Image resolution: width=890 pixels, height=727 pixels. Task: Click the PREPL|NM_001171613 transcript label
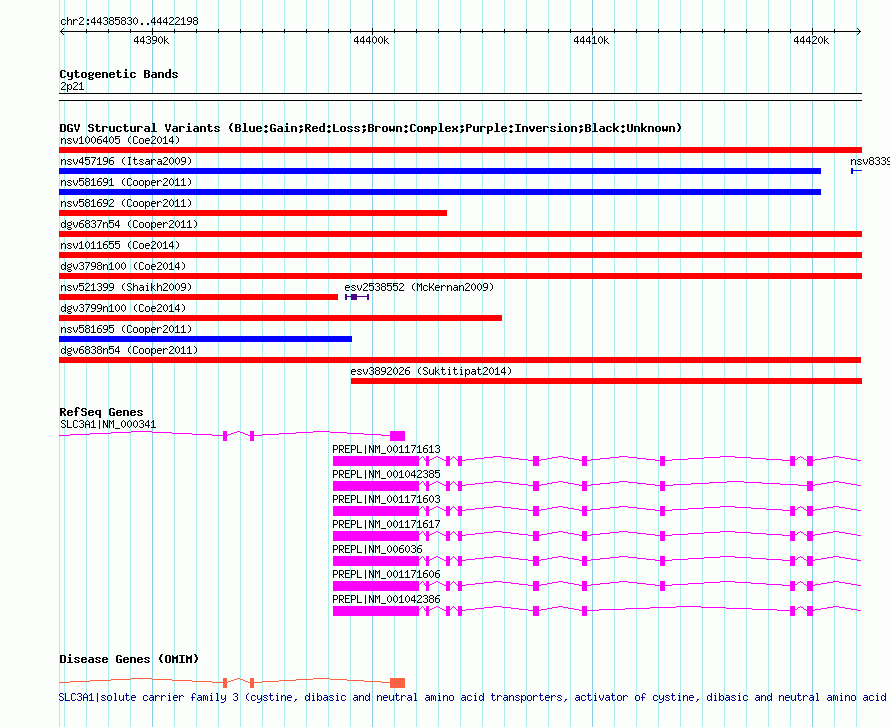[x=387, y=449]
